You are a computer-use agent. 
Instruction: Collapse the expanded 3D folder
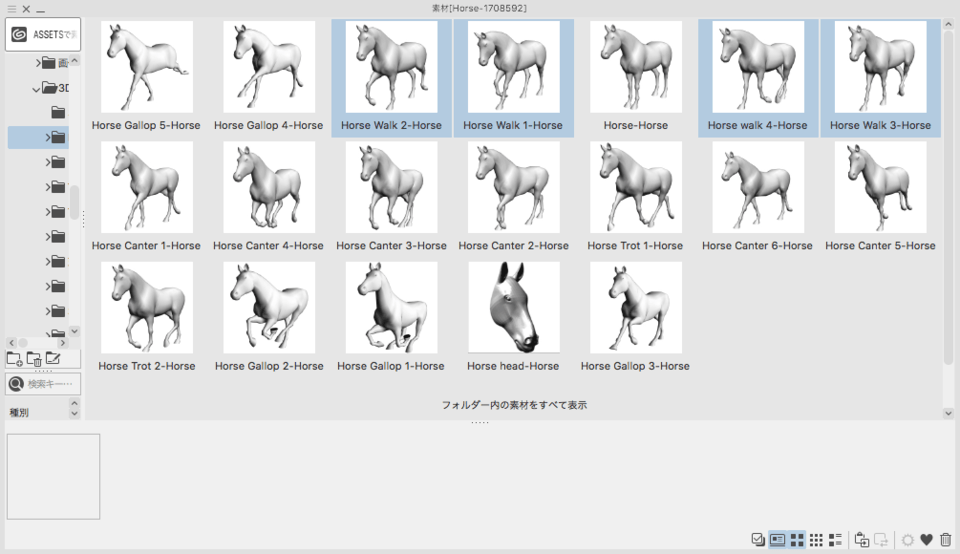pyautogui.click(x=37, y=88)
